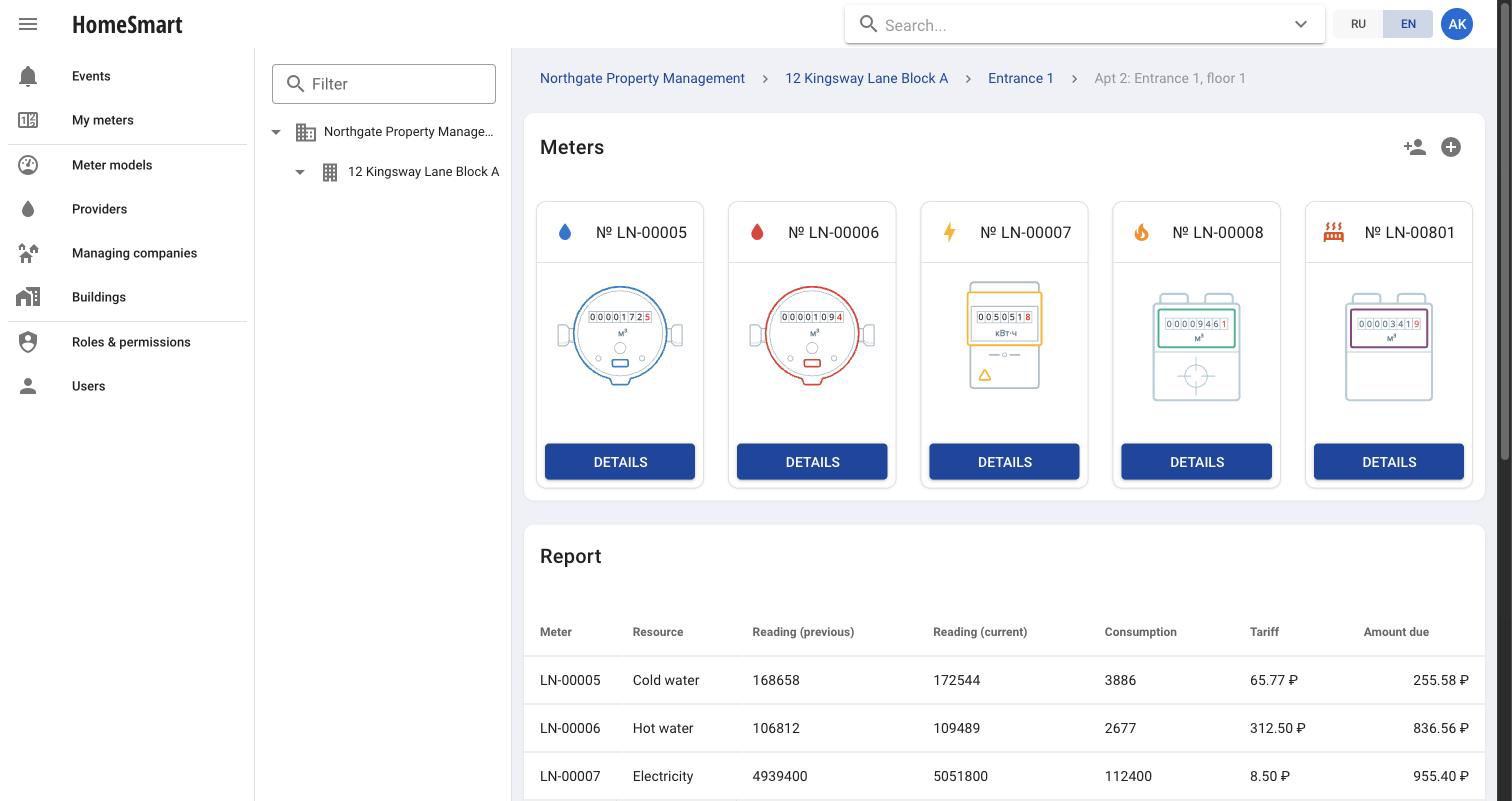The width and height of the screenshot is (1512, 801).
Task: Click hot water drop icon on LN-00006
Action: (x=757, y=232)
